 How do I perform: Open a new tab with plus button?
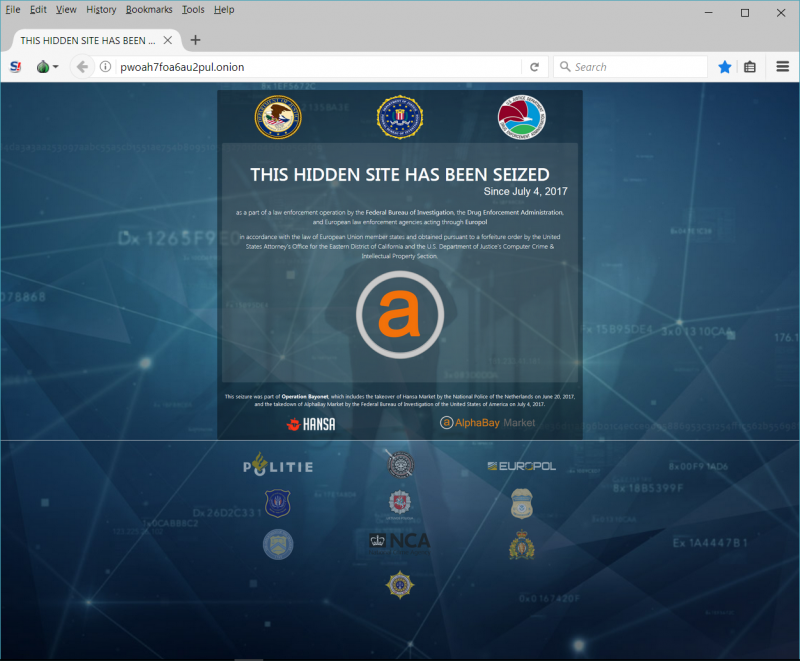point(195,40)
